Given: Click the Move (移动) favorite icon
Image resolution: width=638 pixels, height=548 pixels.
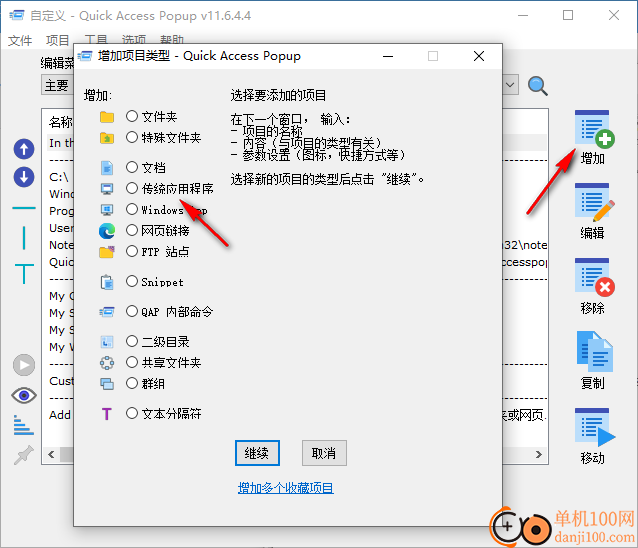Looking at the screenshot, I should pyautogui.click(x=594, y=427).
